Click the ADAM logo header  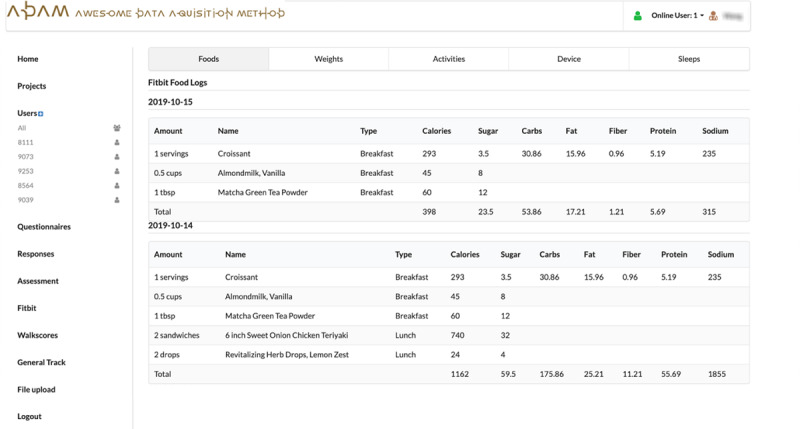click(145, 14)
